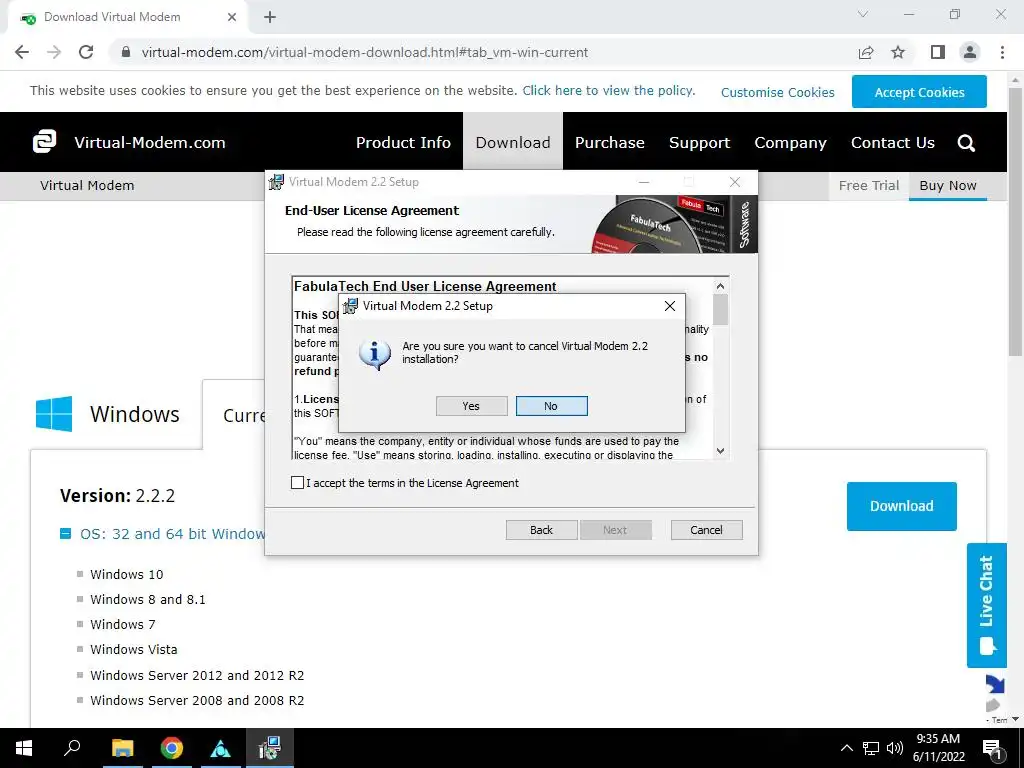Minimize the Virtual Modem 2.2 Setup window

point(644,182)
